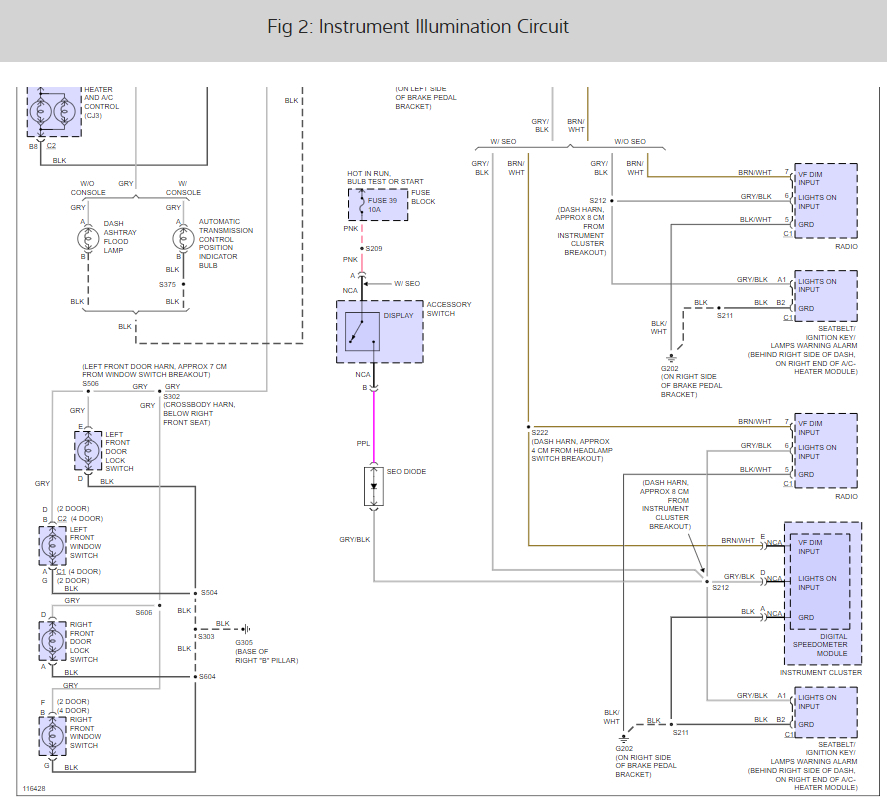Select the SEO diode symbol
This screenshot has height=805, width=887.
(x=374, y=487)
